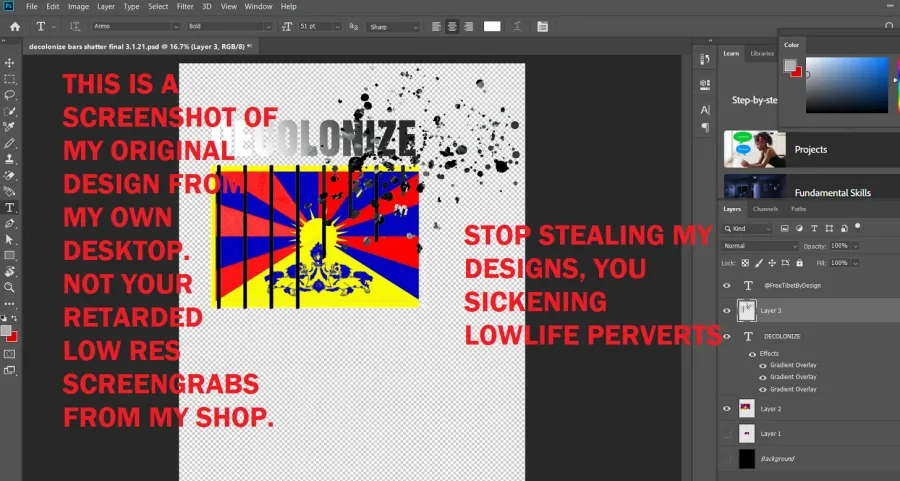
Task: Lock transparent pixels checkerboard icon
Action: (x=745, y=263)
